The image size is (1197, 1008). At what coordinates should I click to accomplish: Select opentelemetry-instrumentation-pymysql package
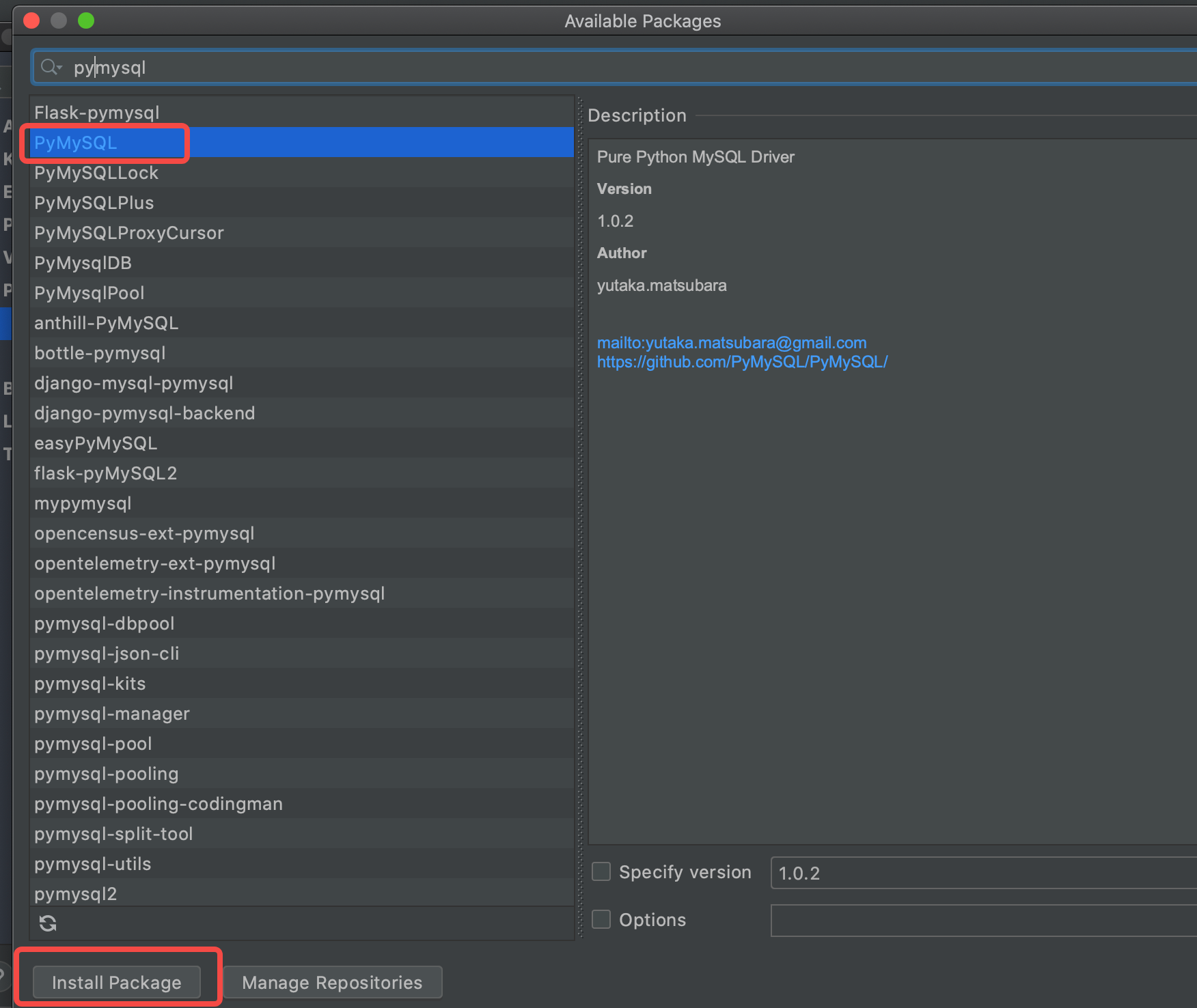coord(302,593)
